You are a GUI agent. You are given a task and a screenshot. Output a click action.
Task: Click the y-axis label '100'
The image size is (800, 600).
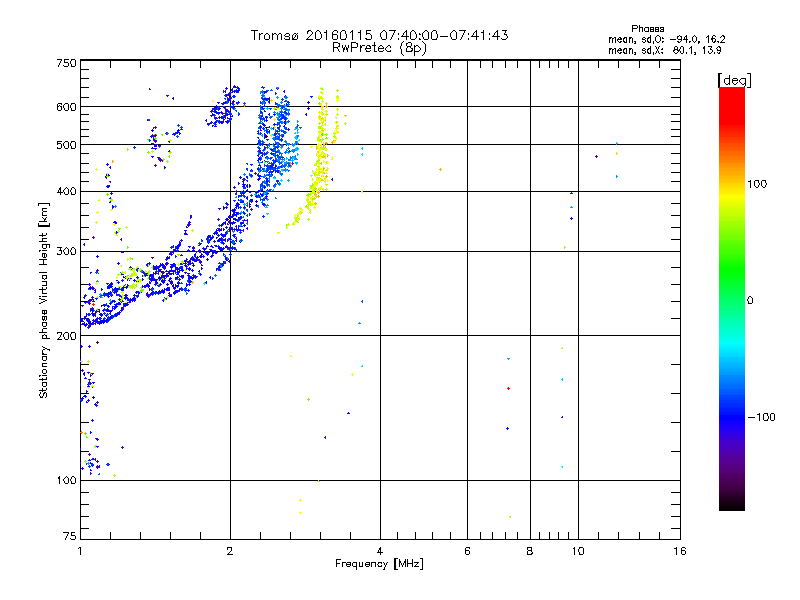point(66,480)
